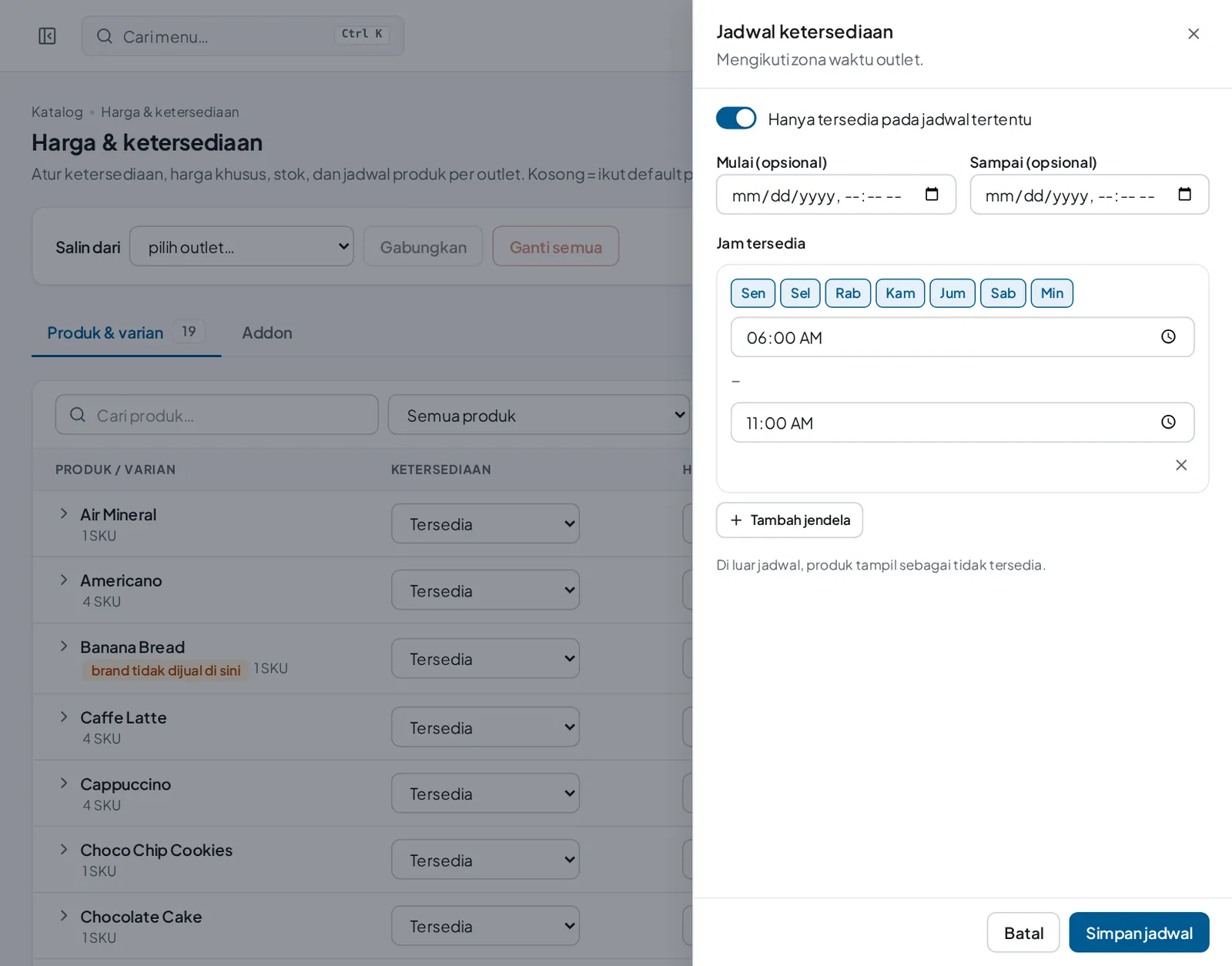1232x966 pixels.
Task: Remove the time window with X icon
Action: click(1181, 465)
